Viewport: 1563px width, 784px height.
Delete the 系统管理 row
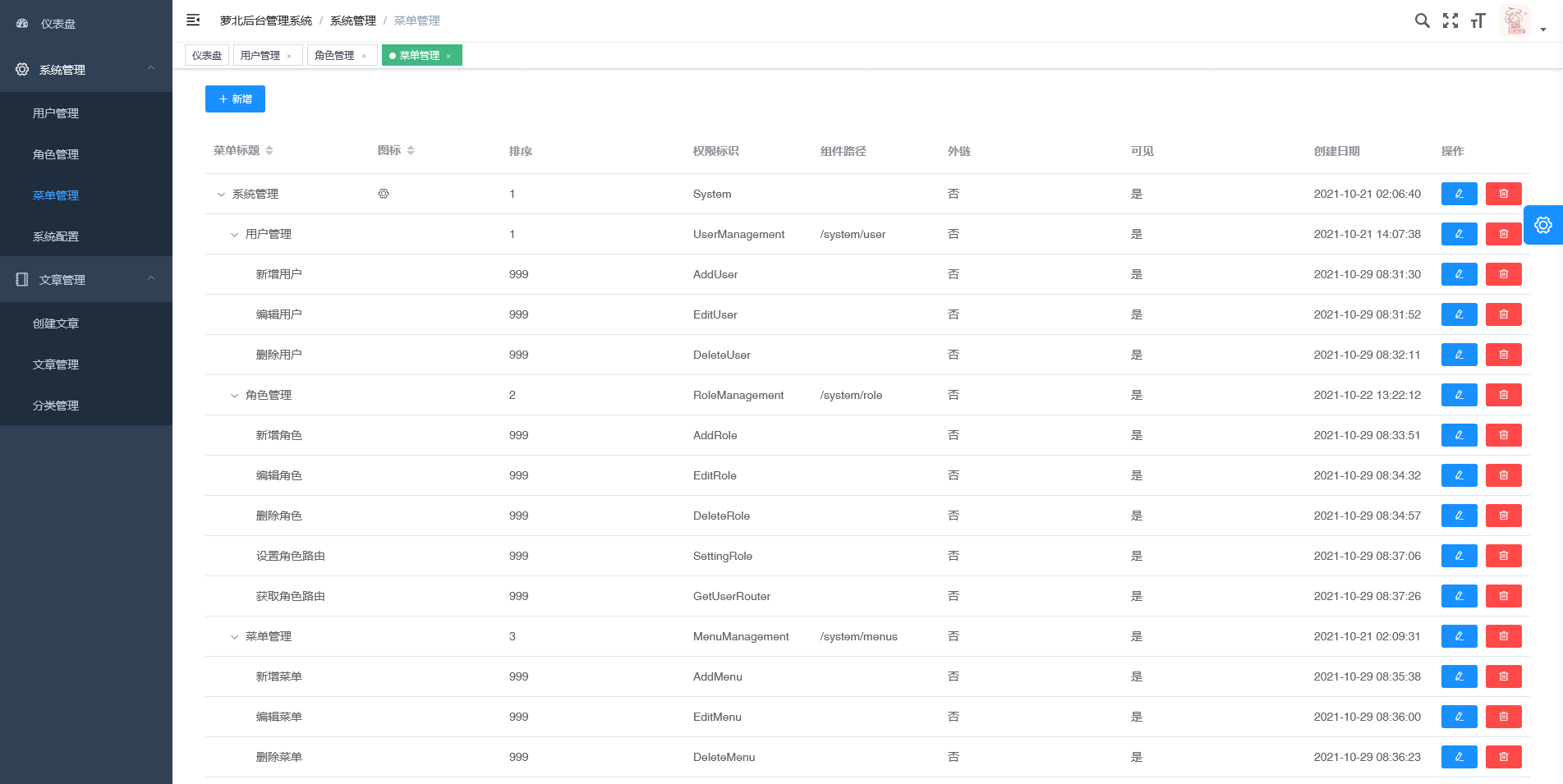pyautogui.click(x=1503, y=194)
